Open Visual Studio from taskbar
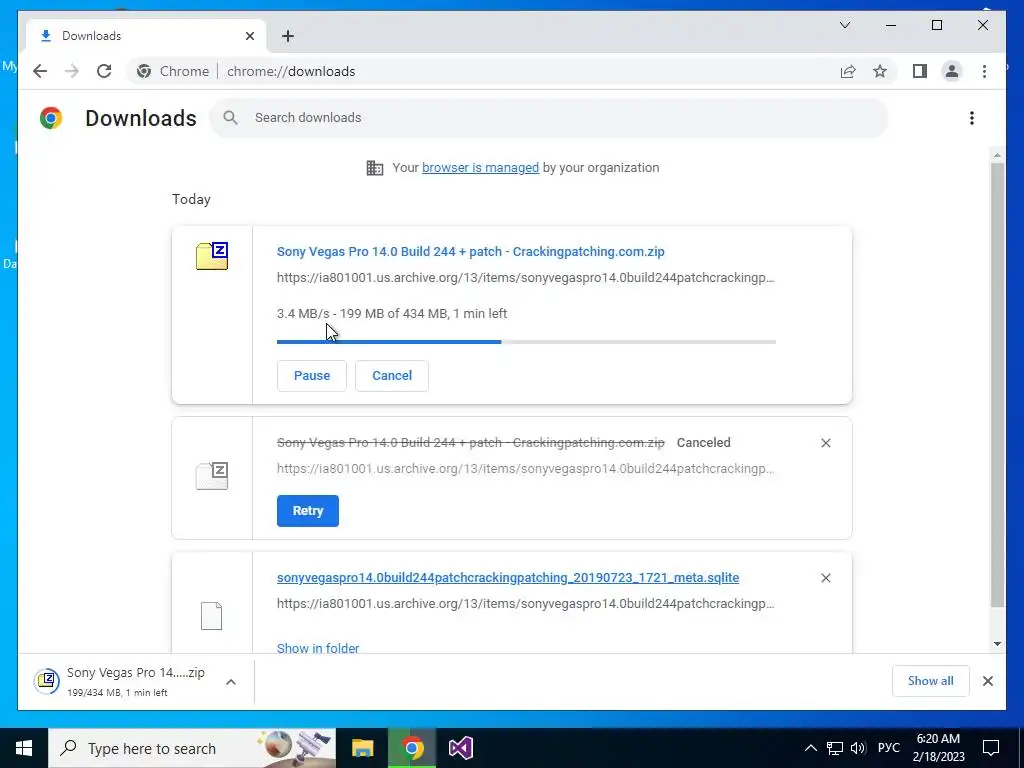This screenshot has height=768, width=1024. coord(460,748)
